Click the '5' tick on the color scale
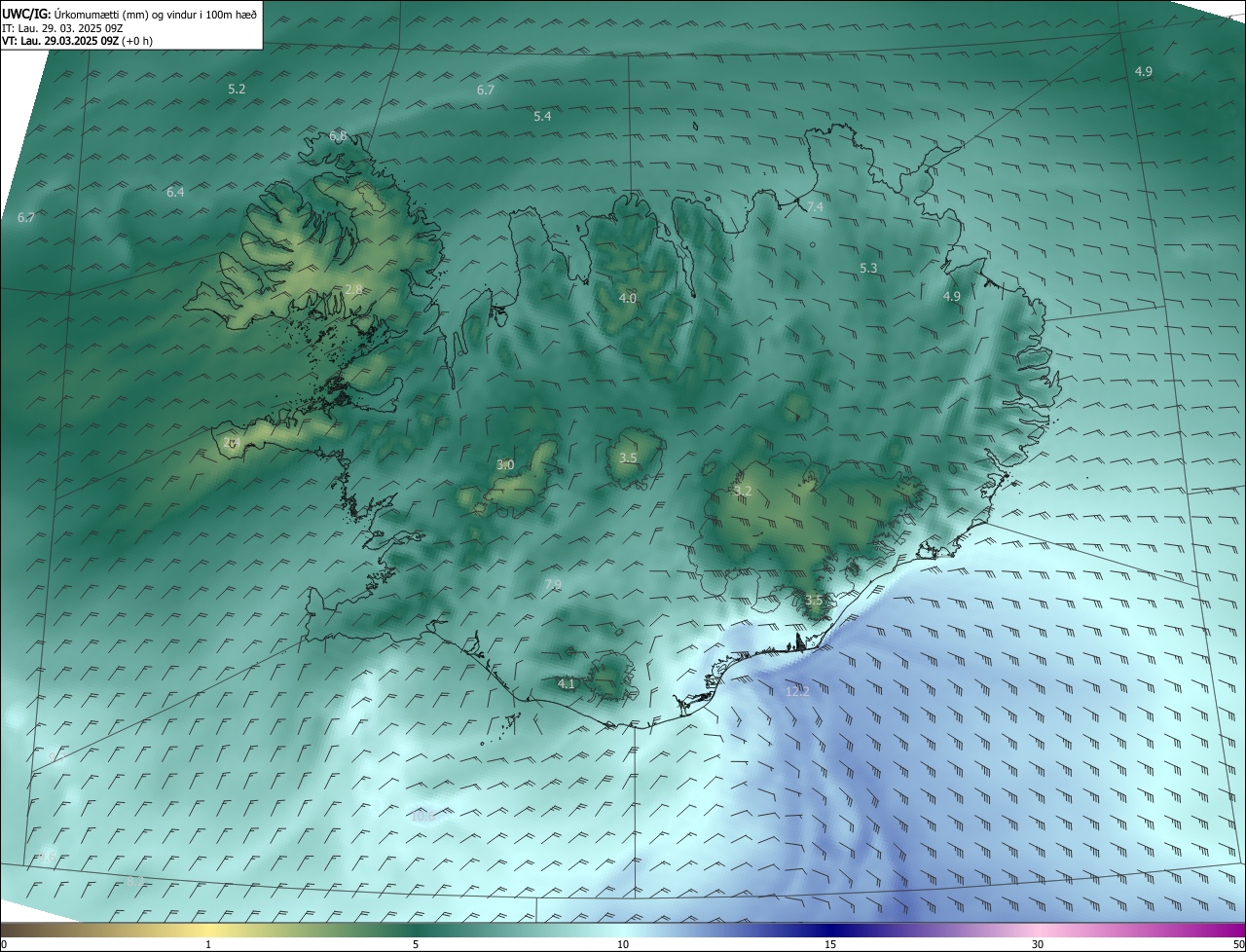Image resolution: width=1246 pixels, height=952 pixels. coord(416,944)
